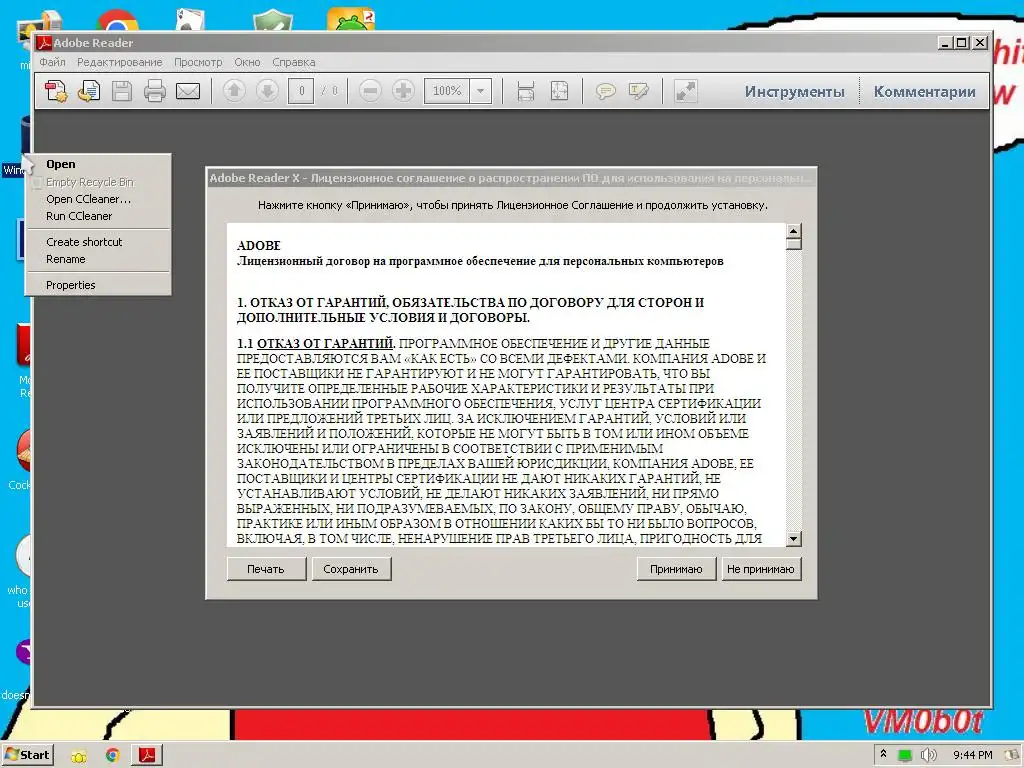Choose Rename in context menu
This screenshot has height=768, width=1024.
tap(99, 259)
